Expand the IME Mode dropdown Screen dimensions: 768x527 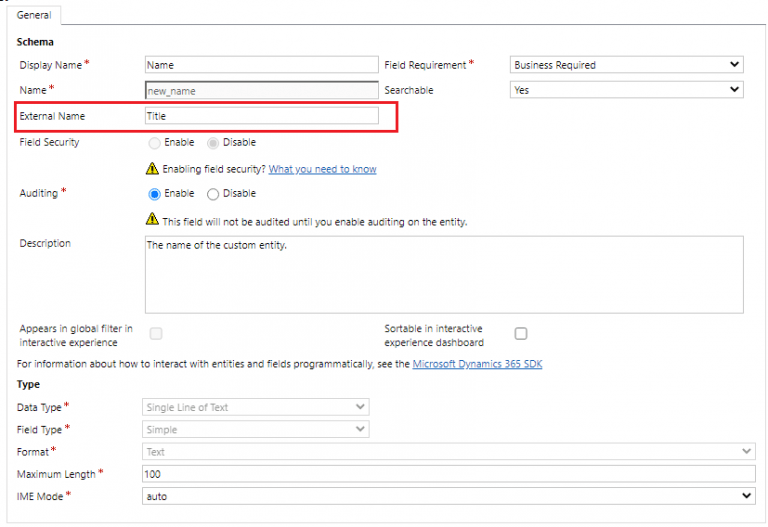pyautogui.click(x=449, y=496)
